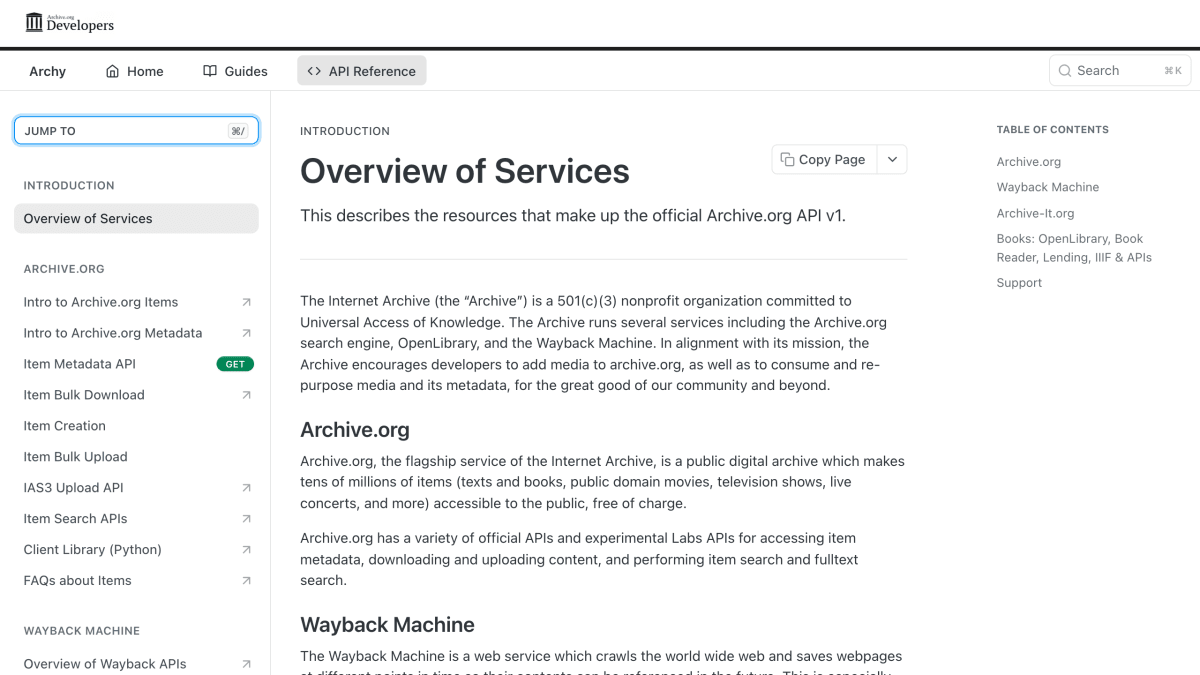Image resolution: width=1200 pixels, height=675 pixels.
Task: Click external arrow beside Item Bulk Download
Action: click(247, 395)
